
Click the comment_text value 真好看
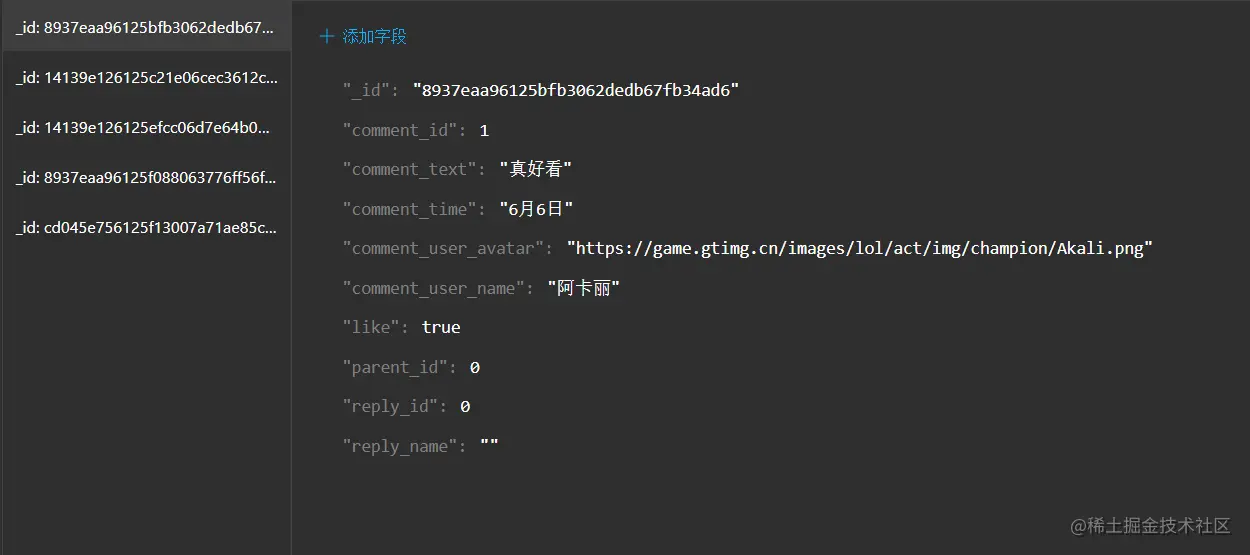coord(536,169)
